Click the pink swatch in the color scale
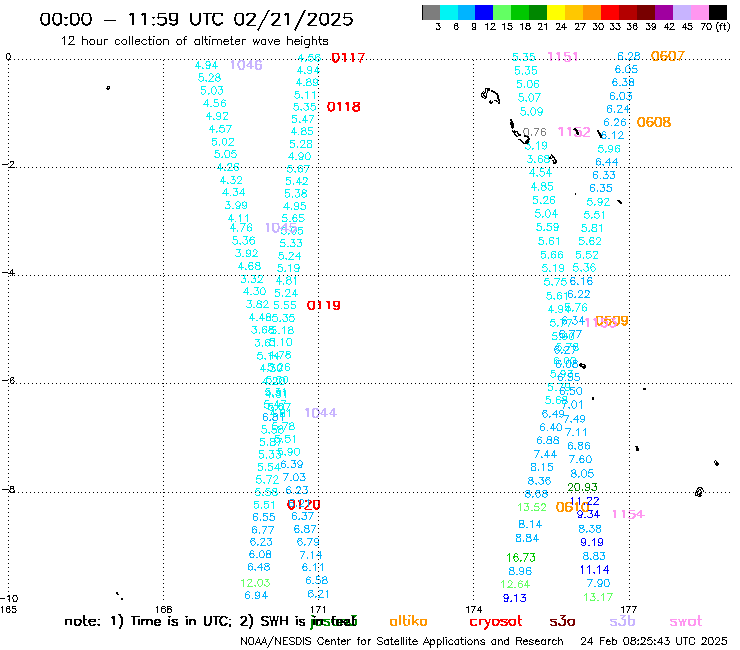 tap(700, 12)
